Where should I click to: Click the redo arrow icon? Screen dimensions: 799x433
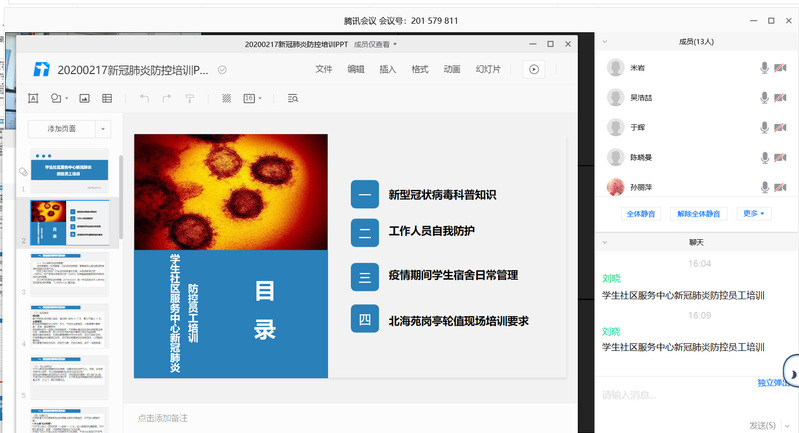point(166,98)
